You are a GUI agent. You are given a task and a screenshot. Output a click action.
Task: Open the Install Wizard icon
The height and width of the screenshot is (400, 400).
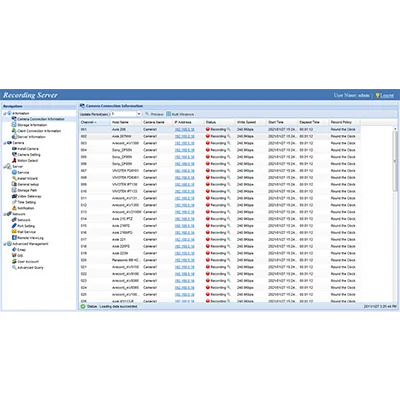point(14,178)
